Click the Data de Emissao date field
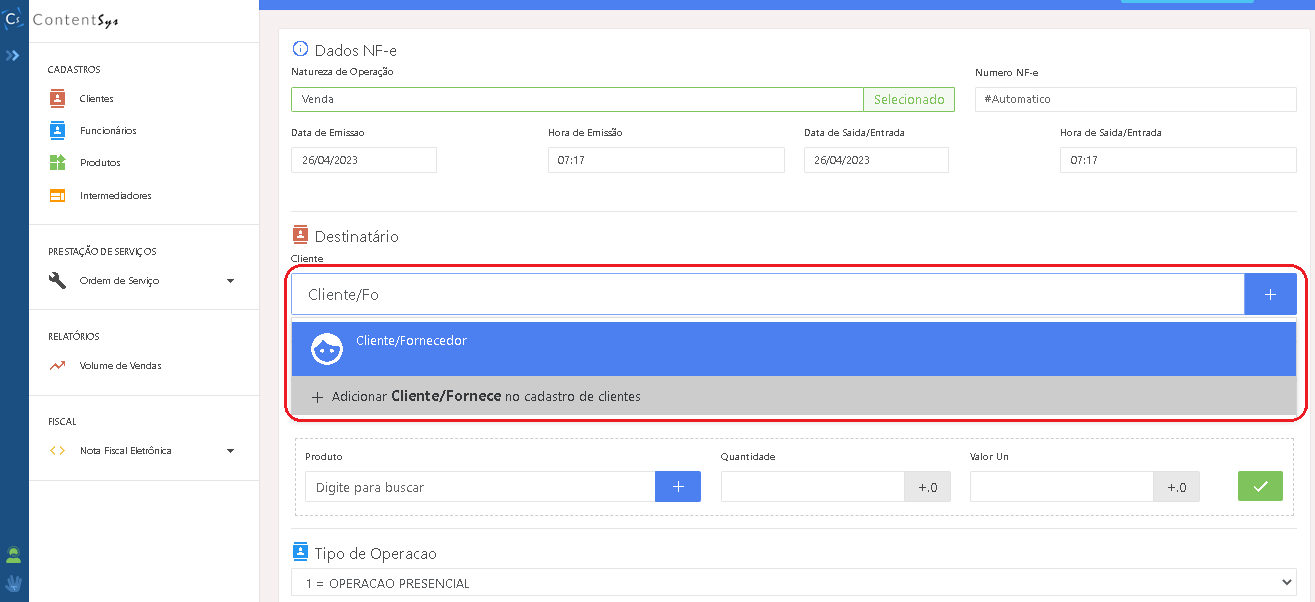1315x602 pixels. pos(364,160)
